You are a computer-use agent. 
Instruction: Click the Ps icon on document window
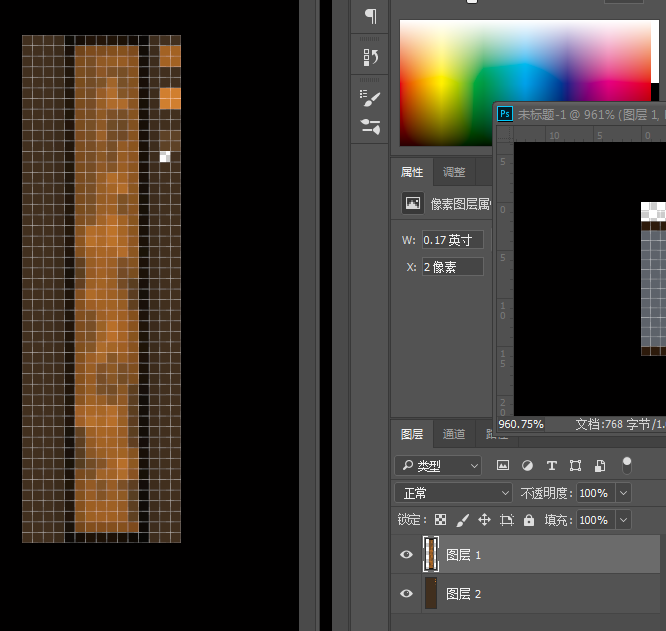pyautogui.click(x=505, y=114)
